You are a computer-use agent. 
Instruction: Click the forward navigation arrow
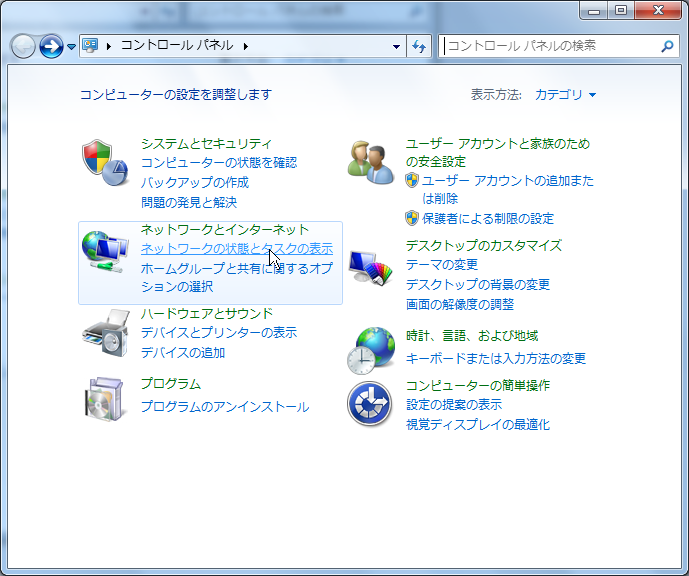tap(51, 46)
